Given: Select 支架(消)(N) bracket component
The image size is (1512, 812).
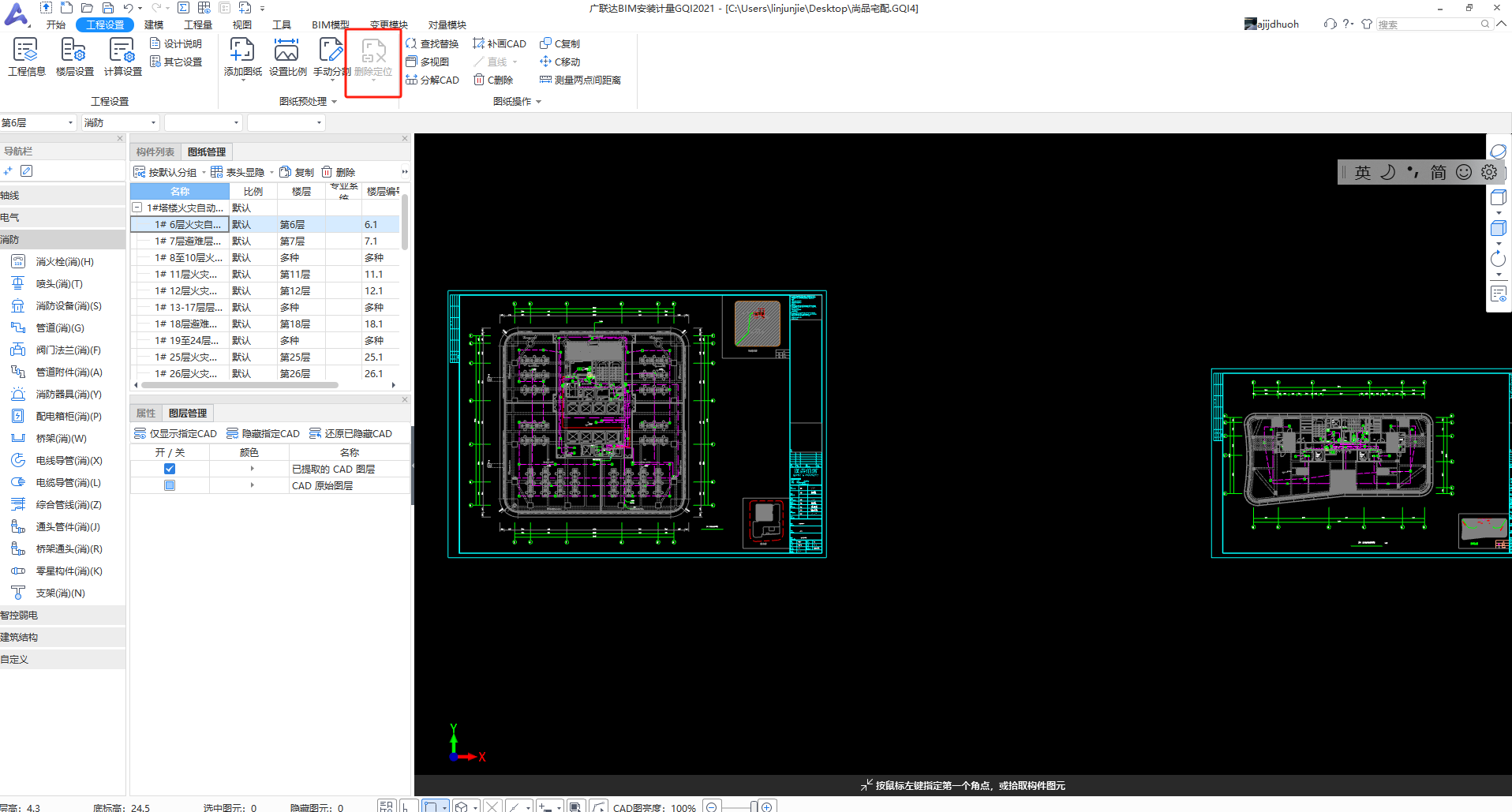Looking at the screenshot, I should [x=49, y=593].
